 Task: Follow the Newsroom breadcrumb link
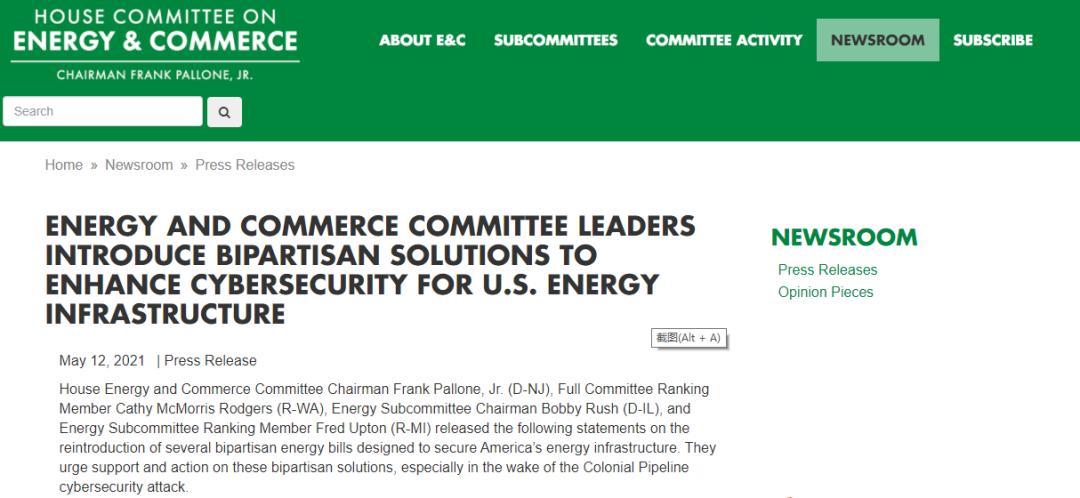point(139,165)
